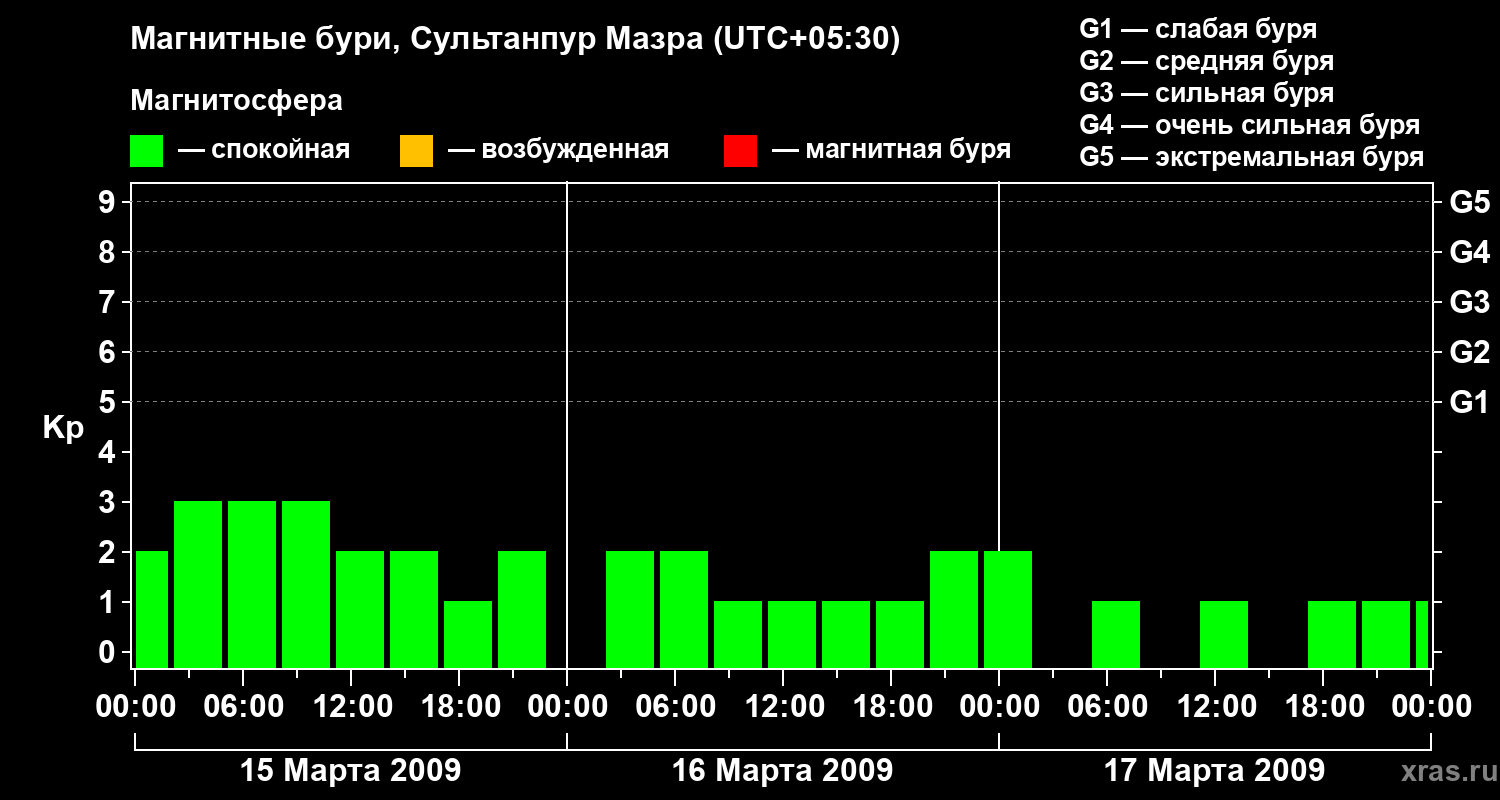Select the Kp 1 bar above 18:00 on 17 Марта
Viewport: 1500px width, 800px height.
1332,634
